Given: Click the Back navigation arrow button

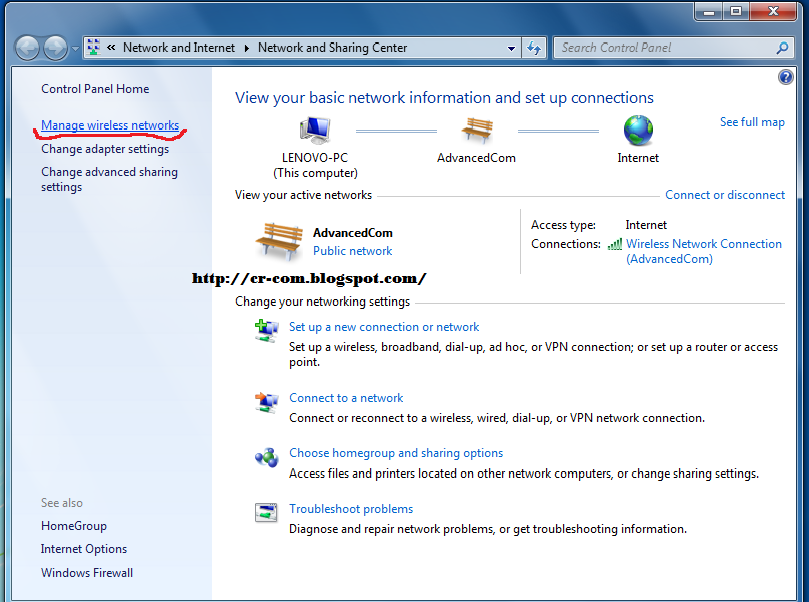Looking at the screenshot, I should (27, 48).
